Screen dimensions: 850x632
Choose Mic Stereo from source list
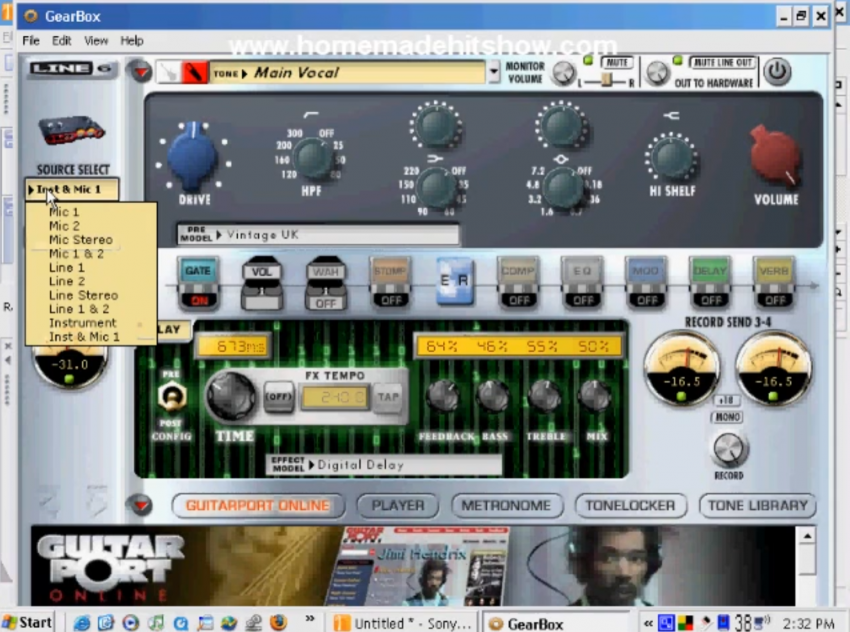tap(81, 240)
